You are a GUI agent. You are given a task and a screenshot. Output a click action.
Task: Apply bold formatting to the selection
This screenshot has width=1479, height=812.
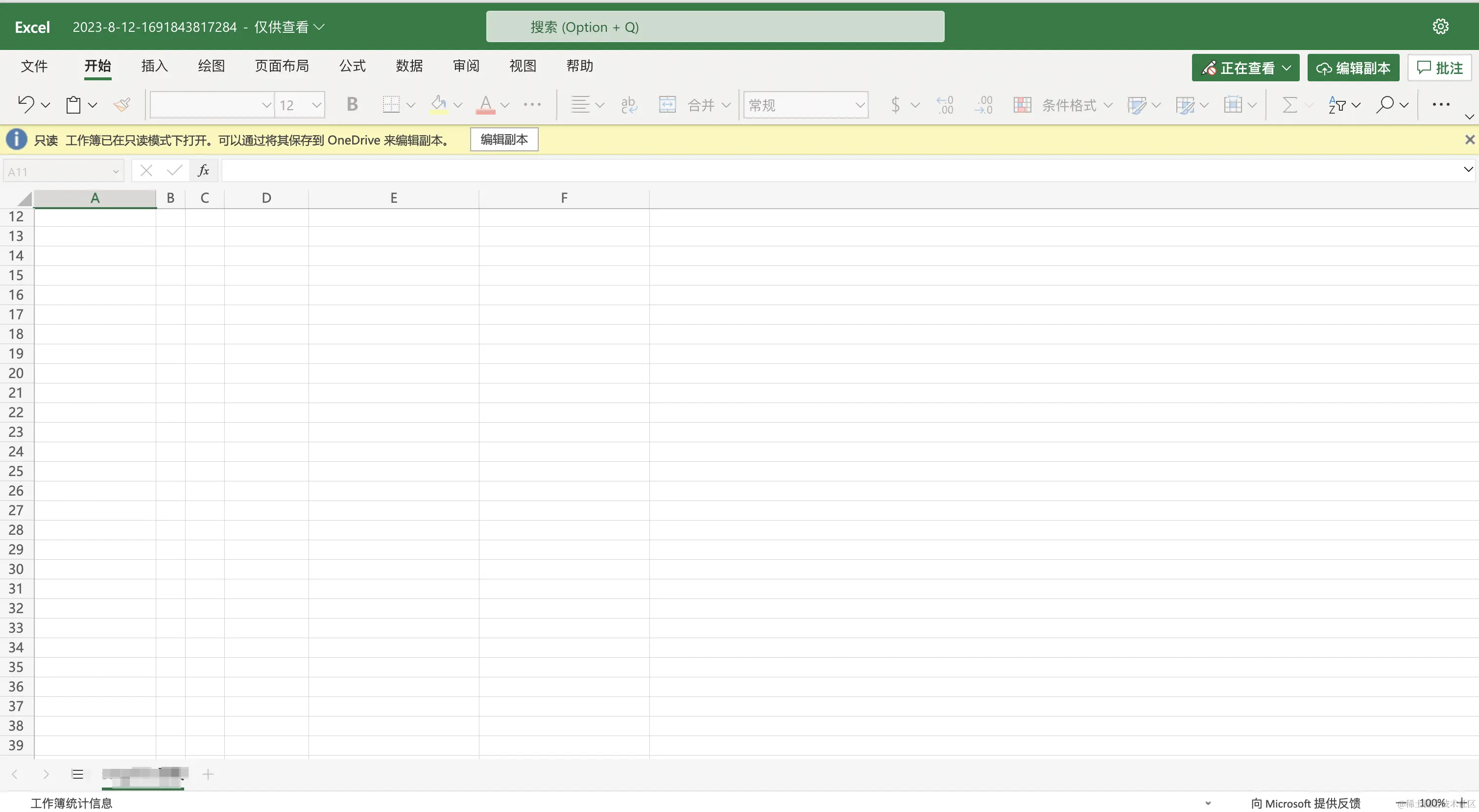[x=352, y=104]
